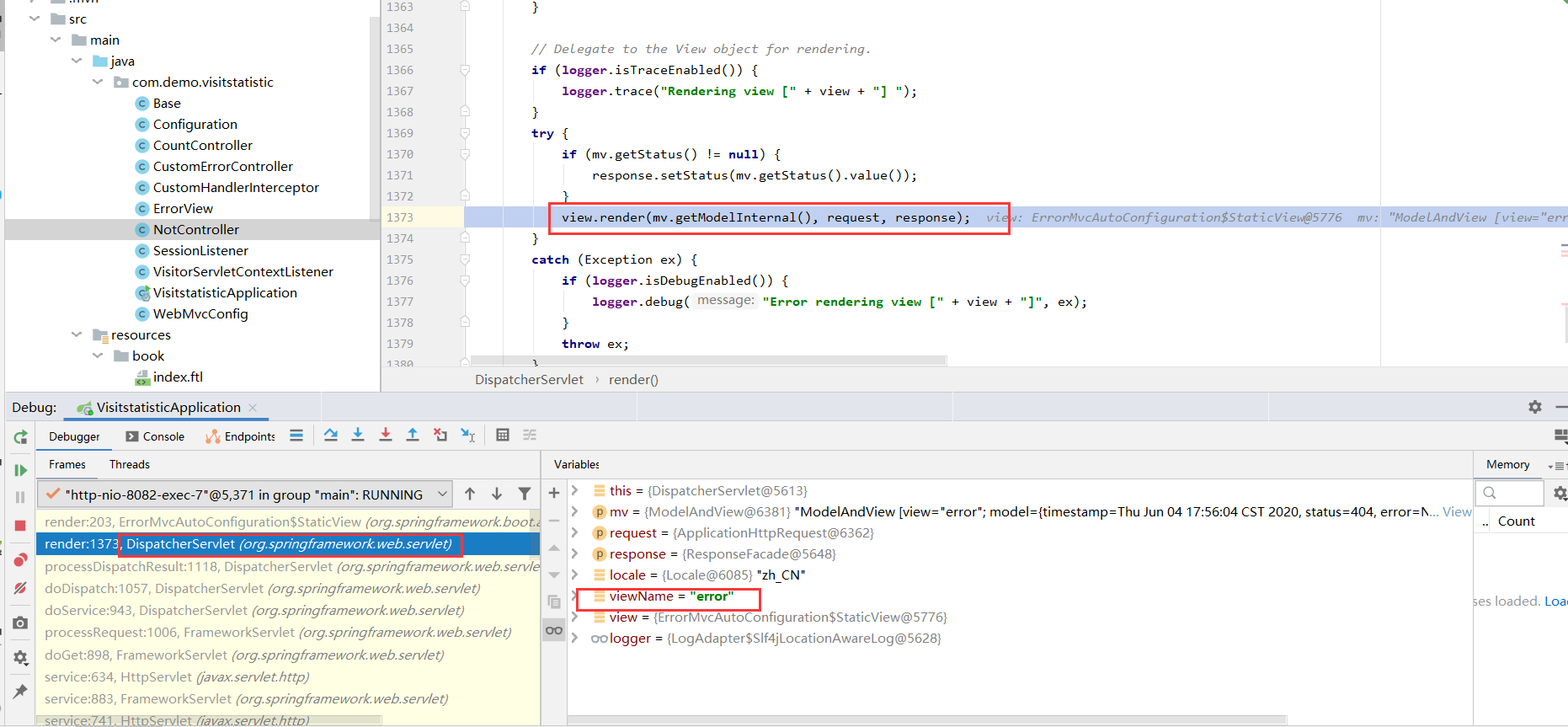The height and width of the screenshot is (727, 1568).
Task: Force step into with red arrow
Action: [x=386, y=435]
